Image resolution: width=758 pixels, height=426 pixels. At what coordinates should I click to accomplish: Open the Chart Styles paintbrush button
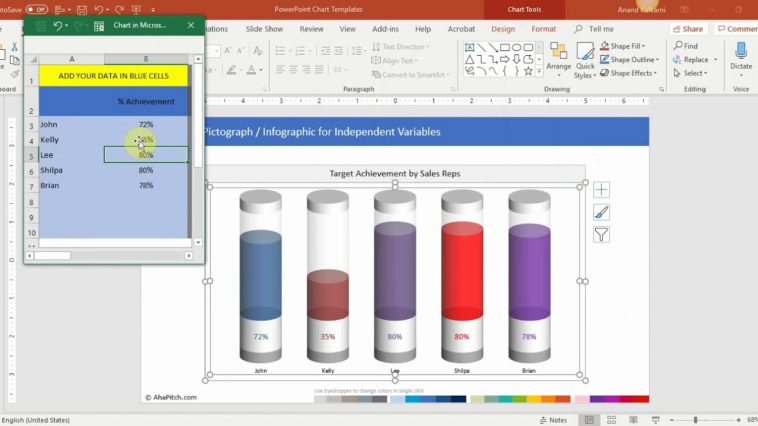click(x=601, y=212)
